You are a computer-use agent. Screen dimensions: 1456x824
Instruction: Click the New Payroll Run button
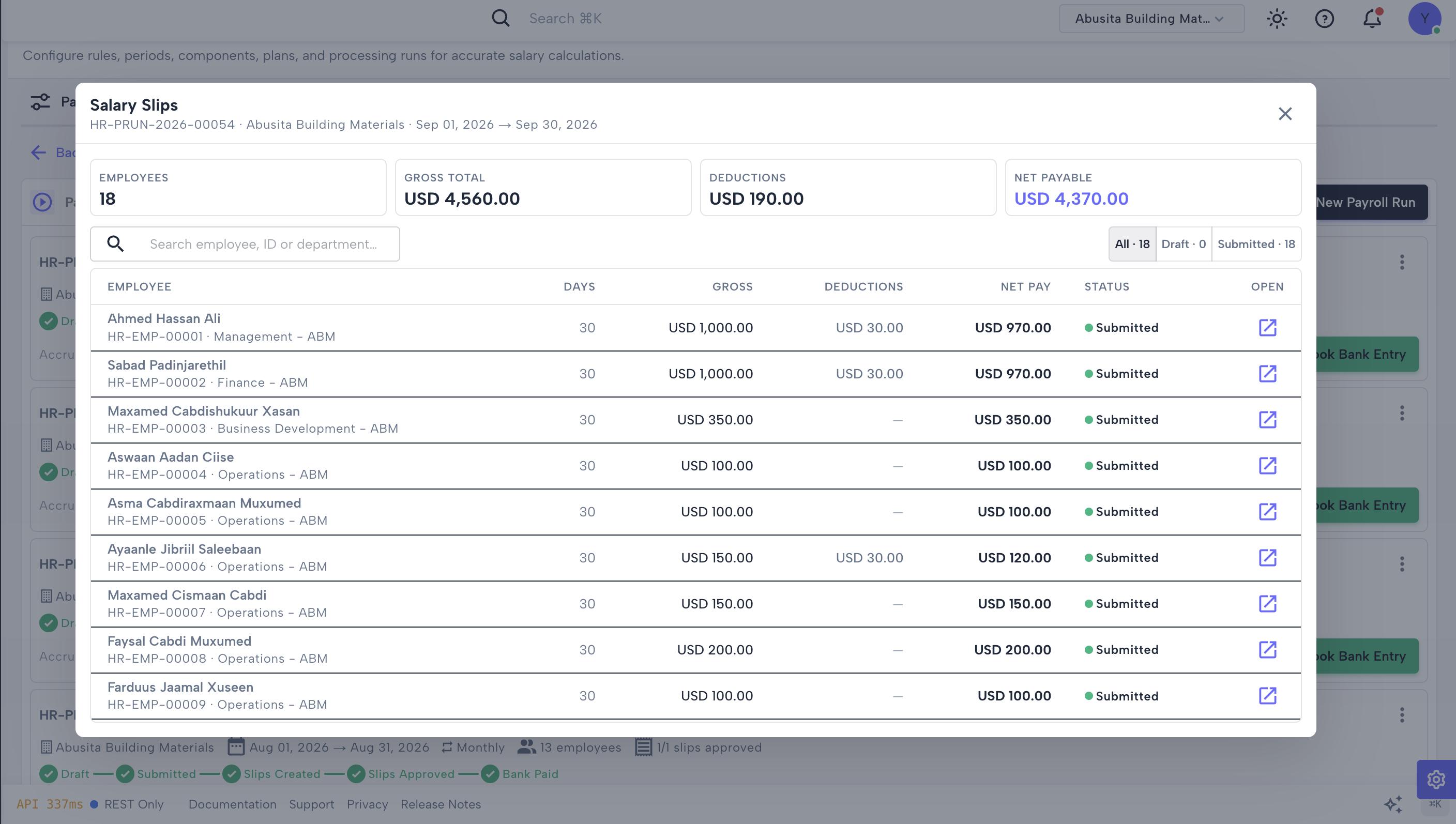point(1365,202)
